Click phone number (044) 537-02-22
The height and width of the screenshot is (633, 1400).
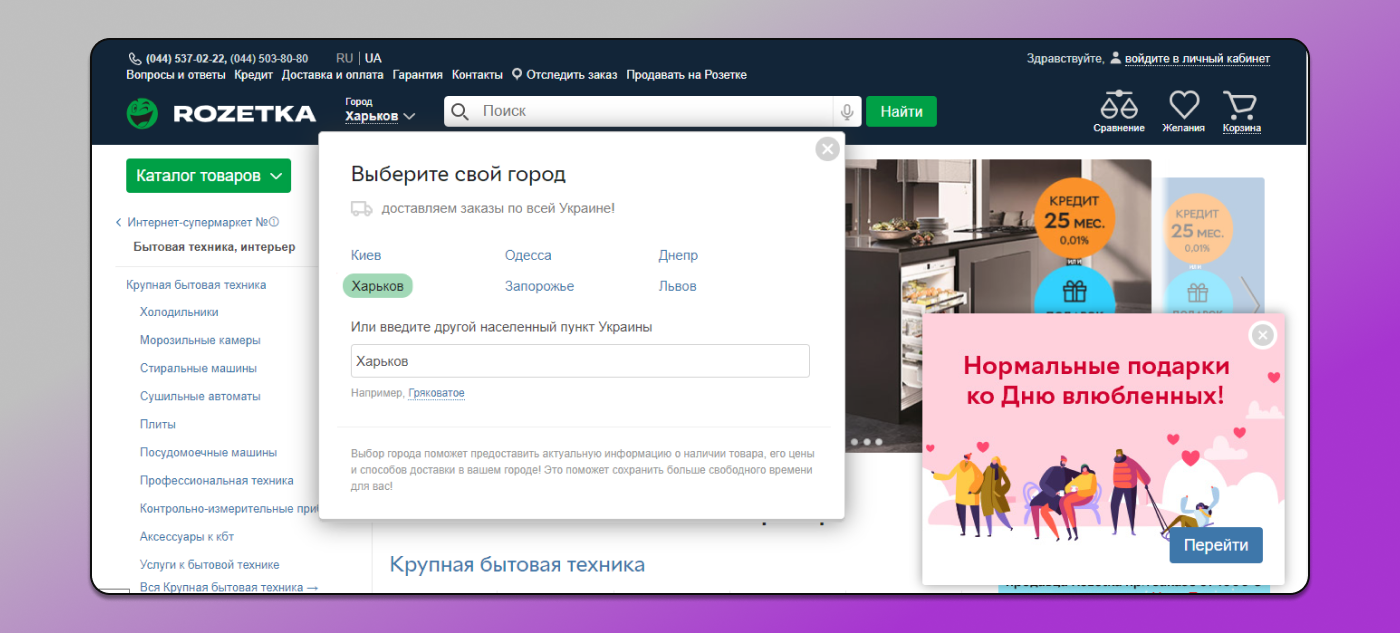point(186,59)
